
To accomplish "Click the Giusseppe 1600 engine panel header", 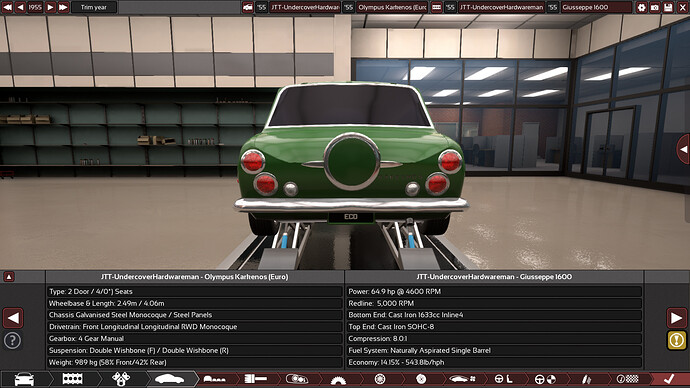I will point(494,277).
